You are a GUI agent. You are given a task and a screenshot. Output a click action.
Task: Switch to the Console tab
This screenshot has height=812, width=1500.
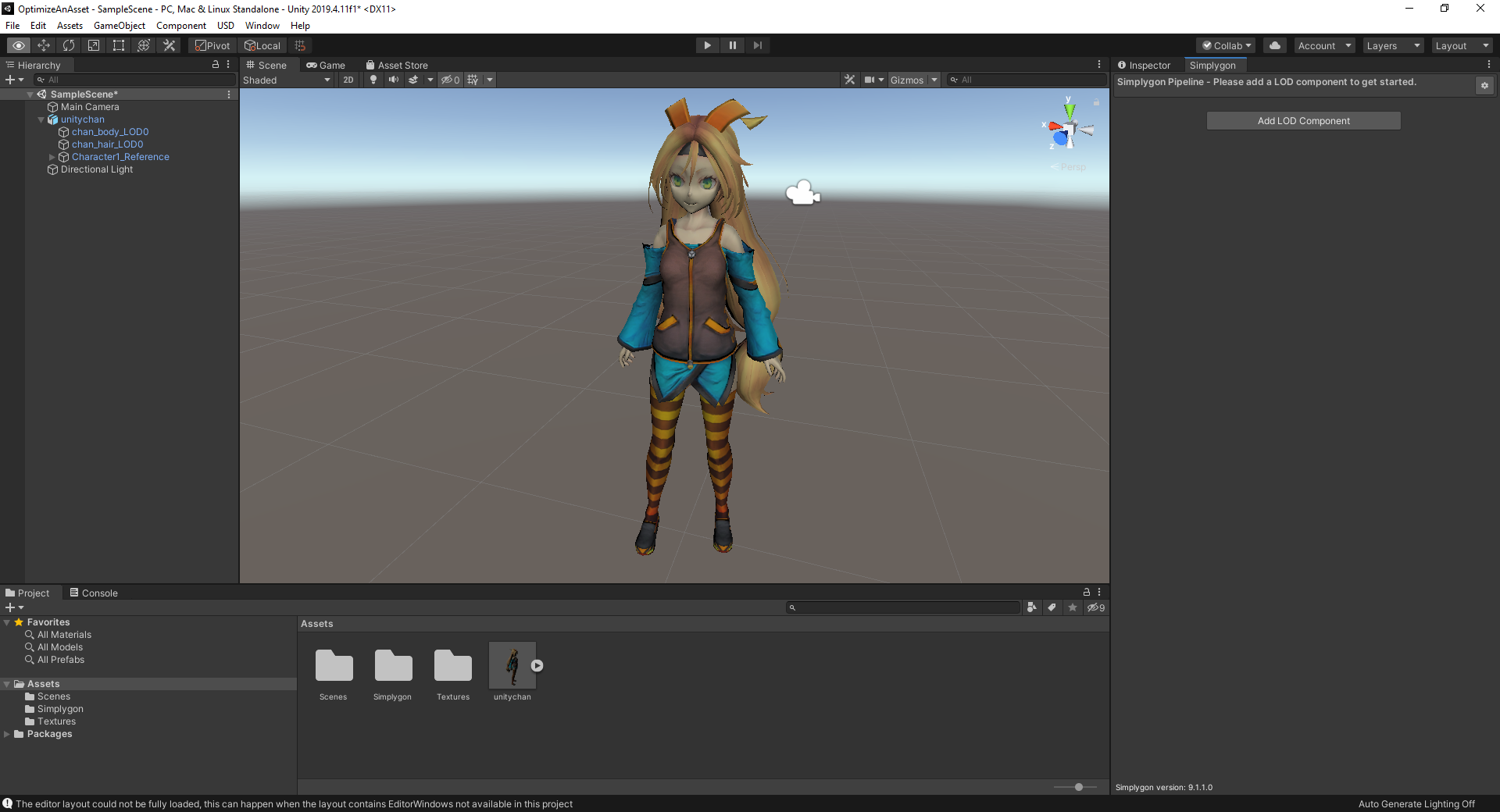[x=94, y=593]
